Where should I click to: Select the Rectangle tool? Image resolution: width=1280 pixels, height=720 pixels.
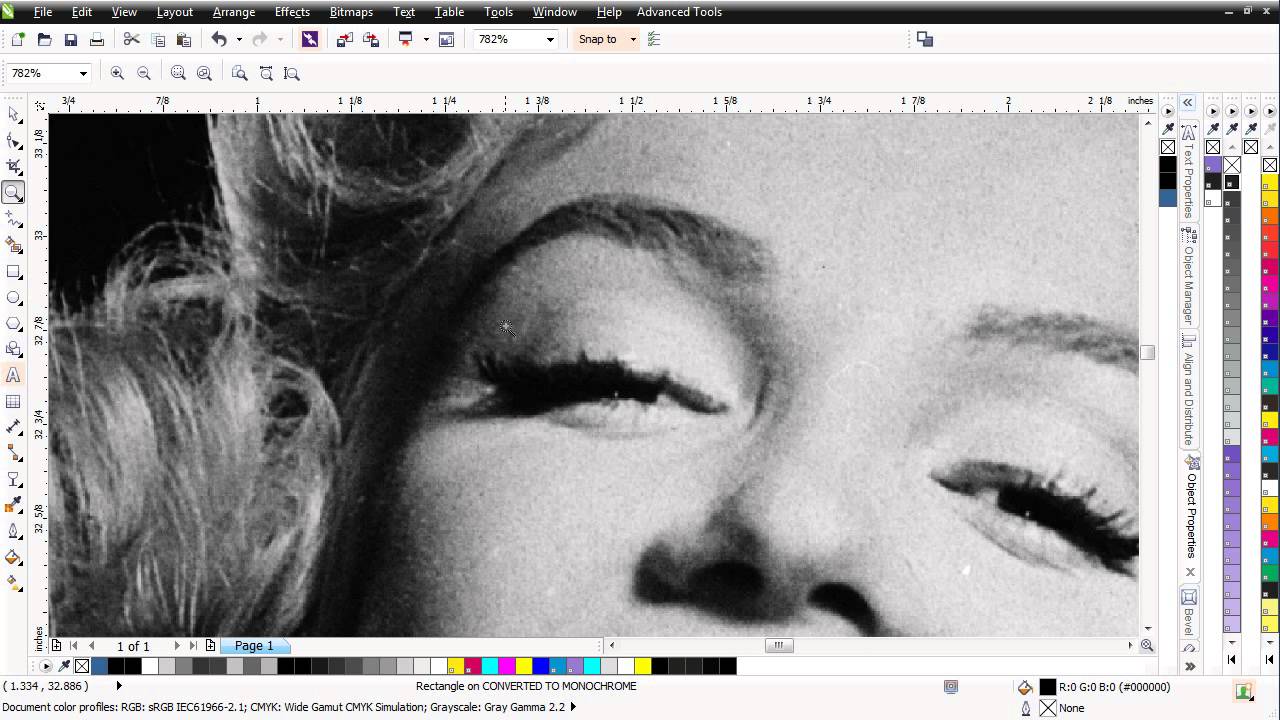14,271
